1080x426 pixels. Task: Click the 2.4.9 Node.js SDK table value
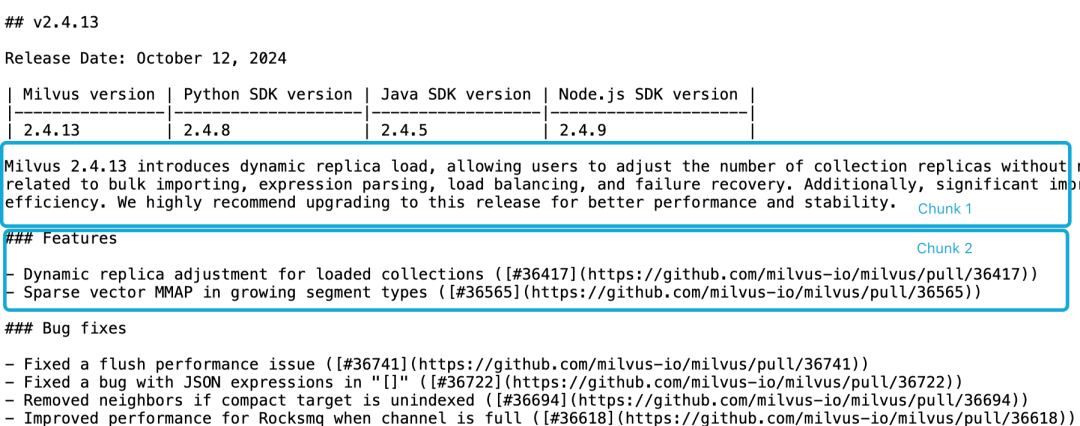click(x=582, y=131)
